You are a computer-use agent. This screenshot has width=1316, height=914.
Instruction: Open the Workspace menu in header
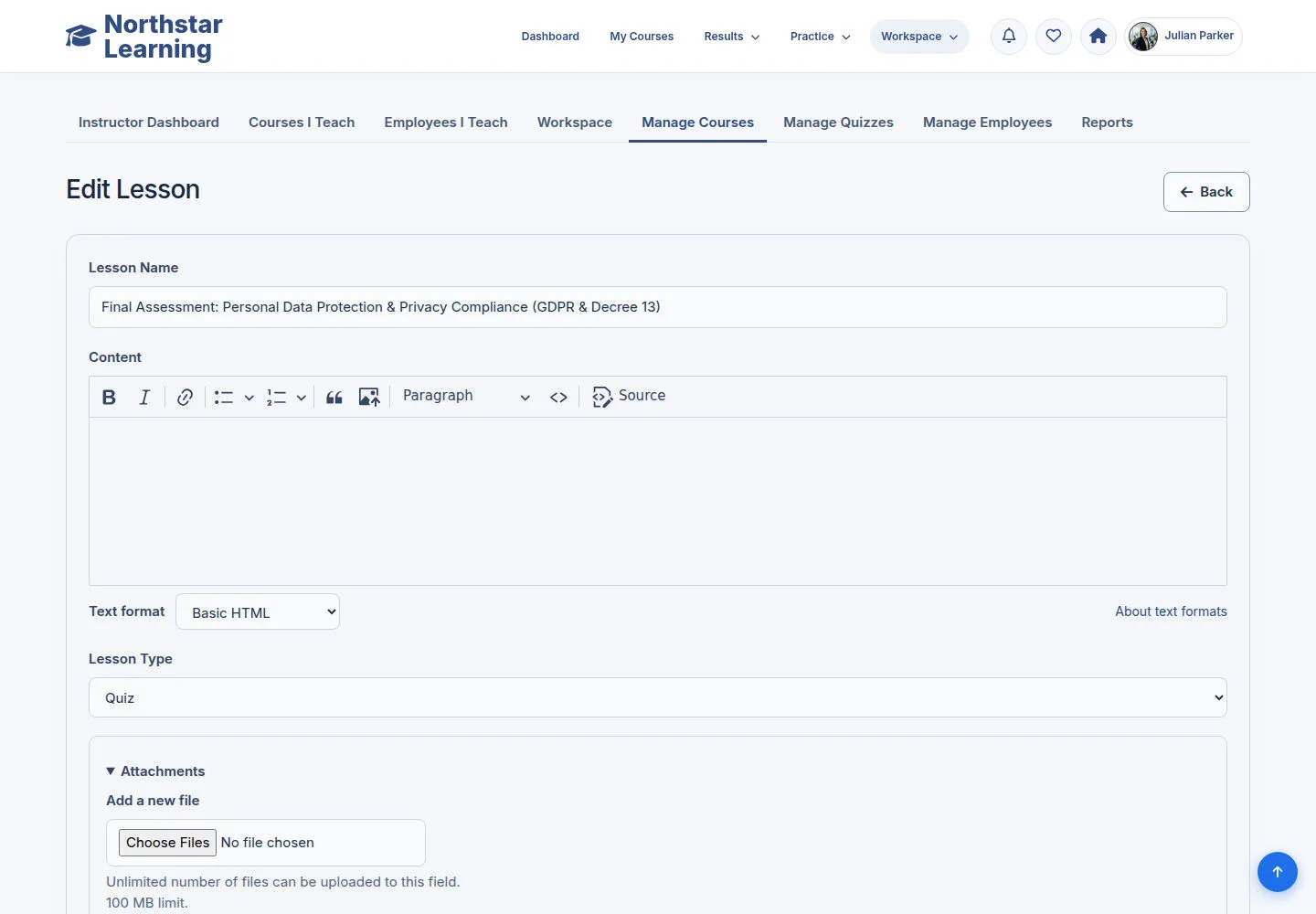point(919,37)
